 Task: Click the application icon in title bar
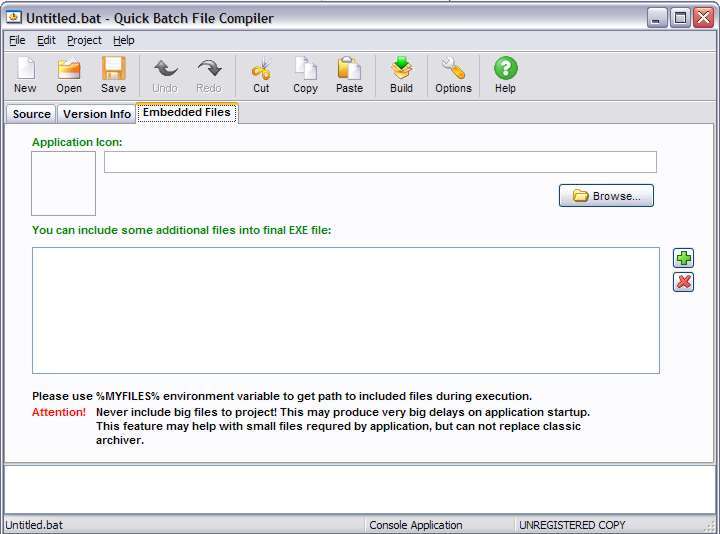(13, 17)
